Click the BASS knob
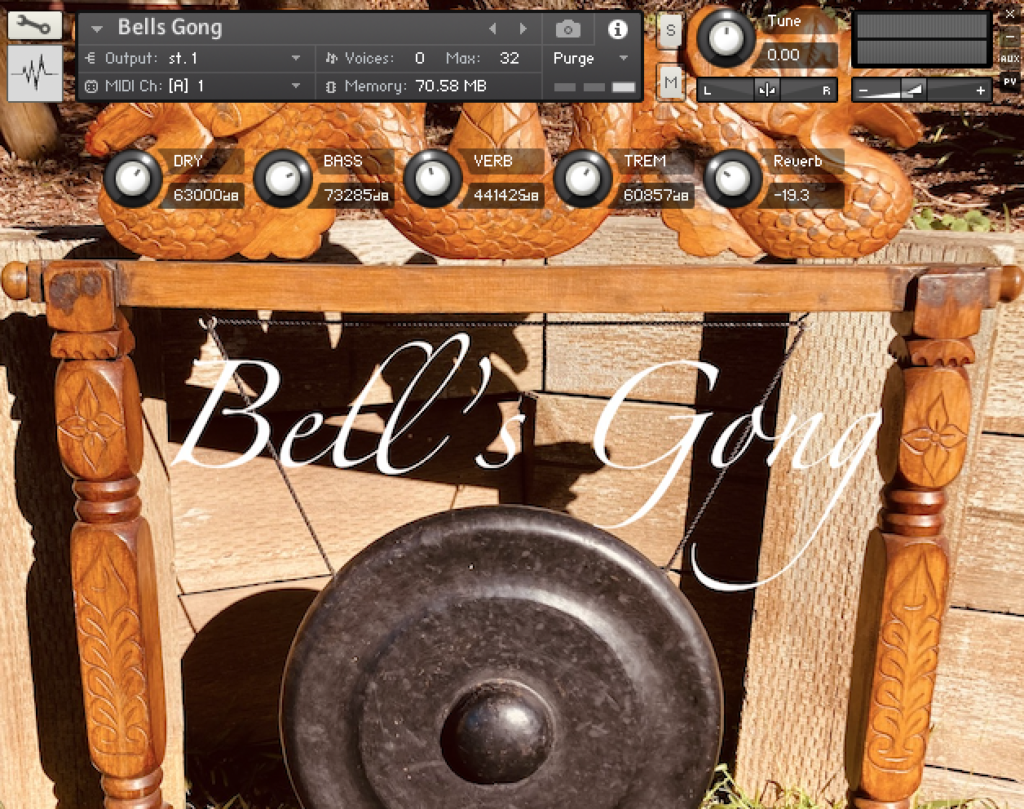Image resolution: width=1024 pixels, height=809 pixels. 283,179
